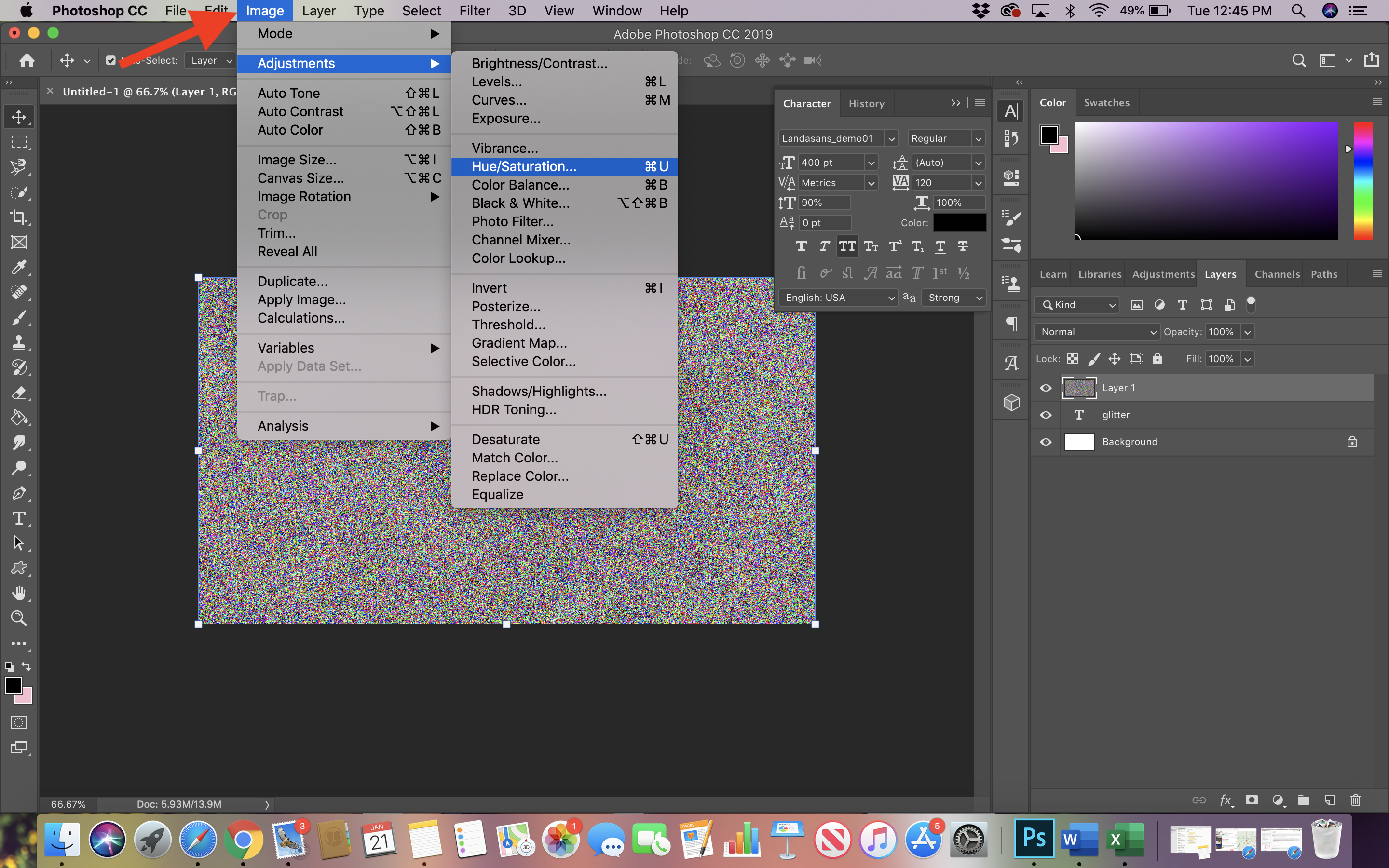Create a new layer with panel icon

click(x=1329, y=800)
